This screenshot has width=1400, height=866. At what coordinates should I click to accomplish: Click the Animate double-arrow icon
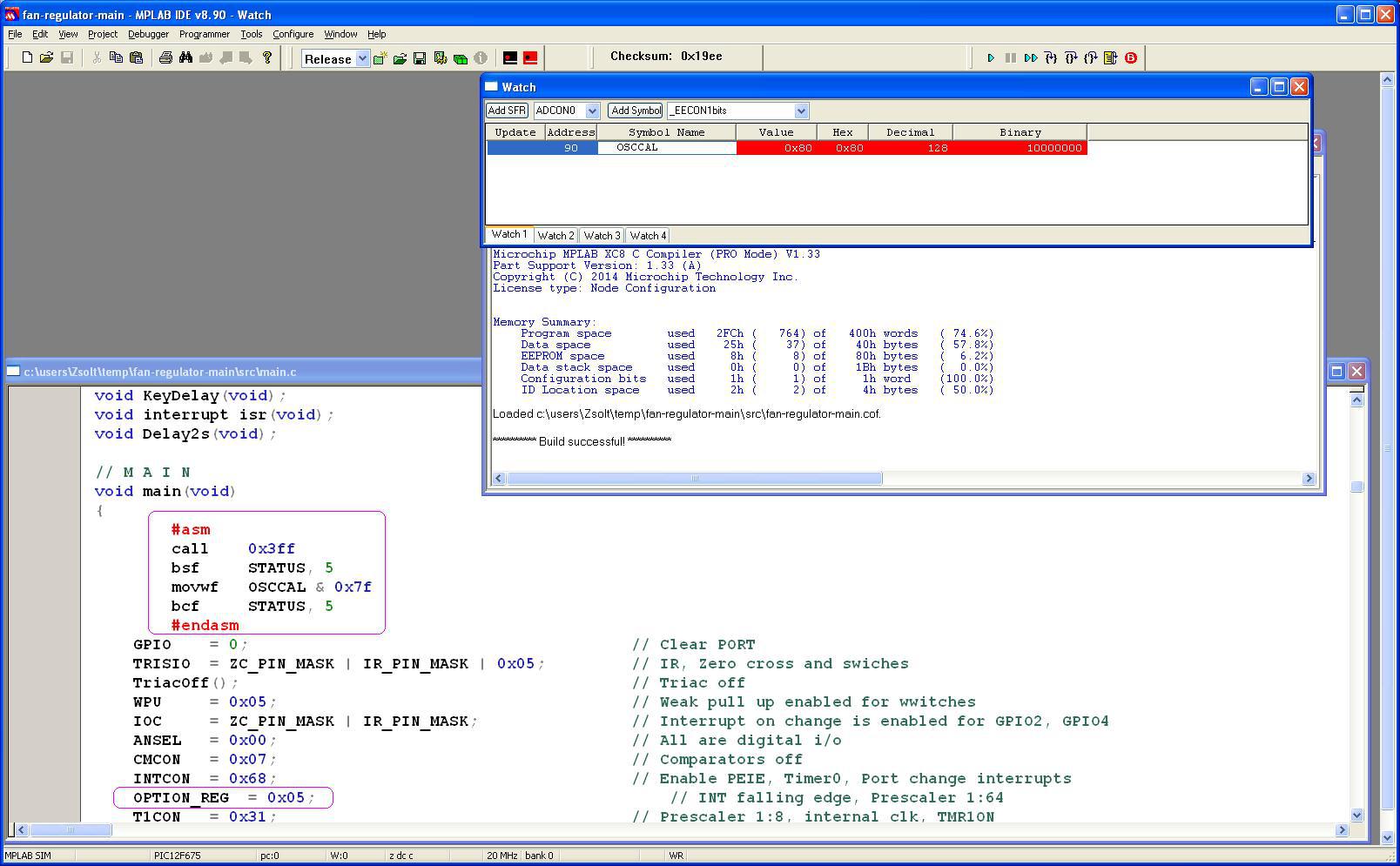pyautogui.click(x=1031, y=58)
